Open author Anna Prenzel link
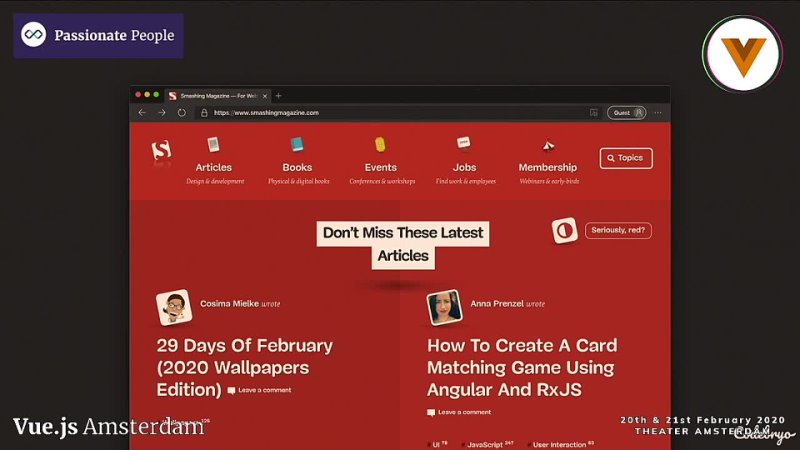 [497, 304]
